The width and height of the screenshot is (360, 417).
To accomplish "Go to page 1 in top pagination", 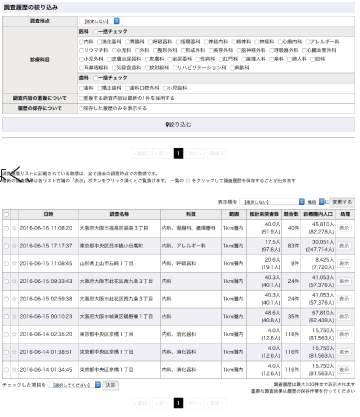I will (x=178, y=153).
